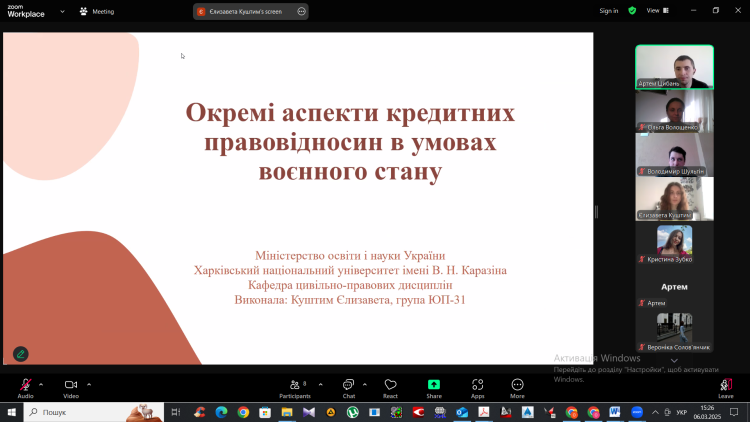Open Microsoft Word from the taskbar

[615, 412]
